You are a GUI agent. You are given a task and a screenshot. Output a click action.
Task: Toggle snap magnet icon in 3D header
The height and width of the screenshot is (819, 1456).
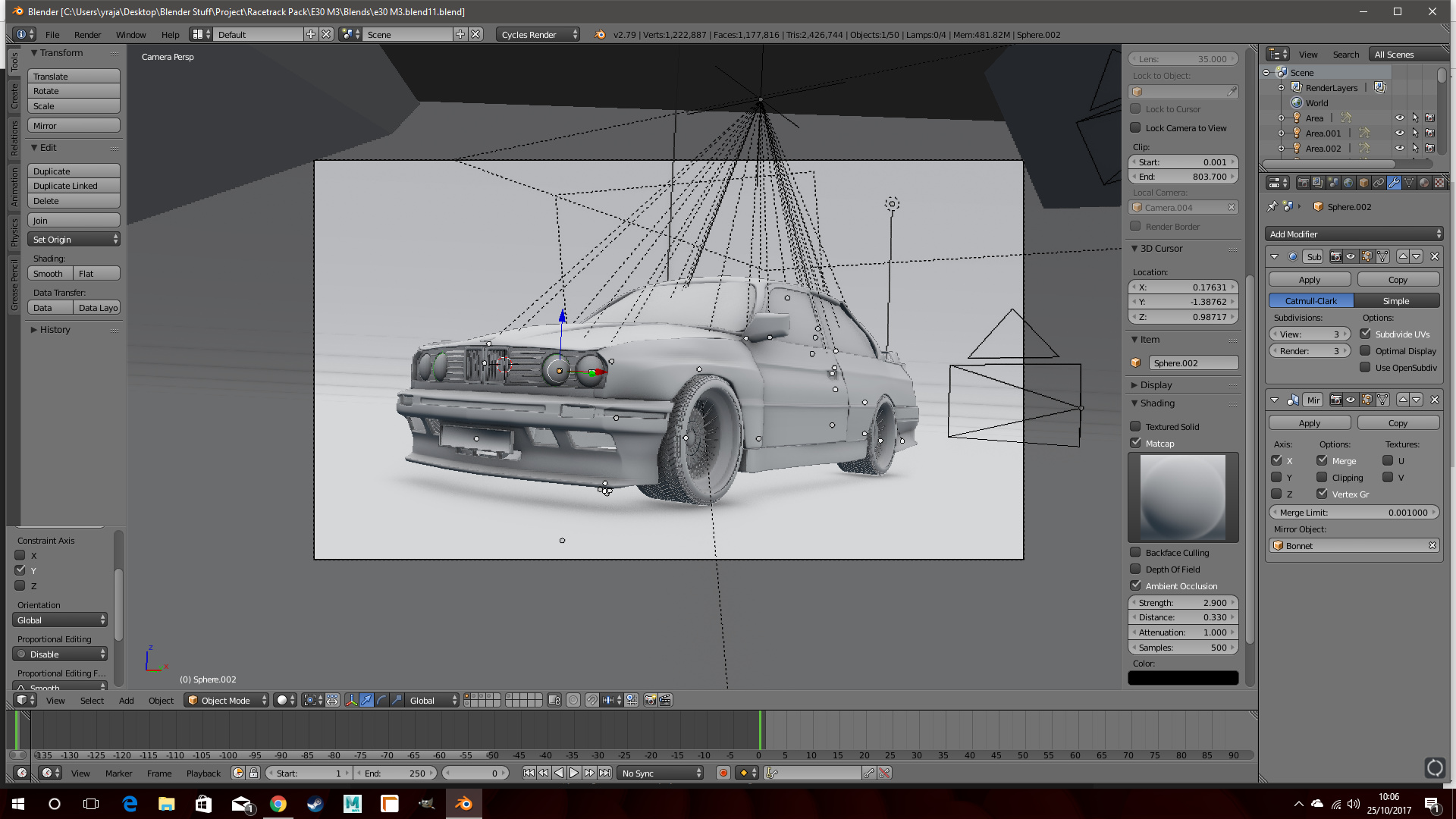click(591, 700)
